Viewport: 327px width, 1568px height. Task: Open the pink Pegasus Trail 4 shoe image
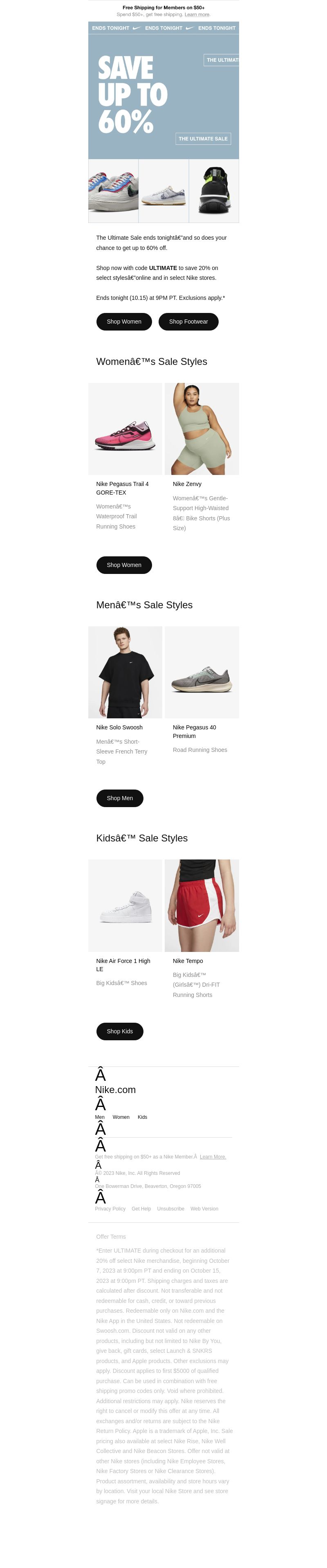click(125, 429)
